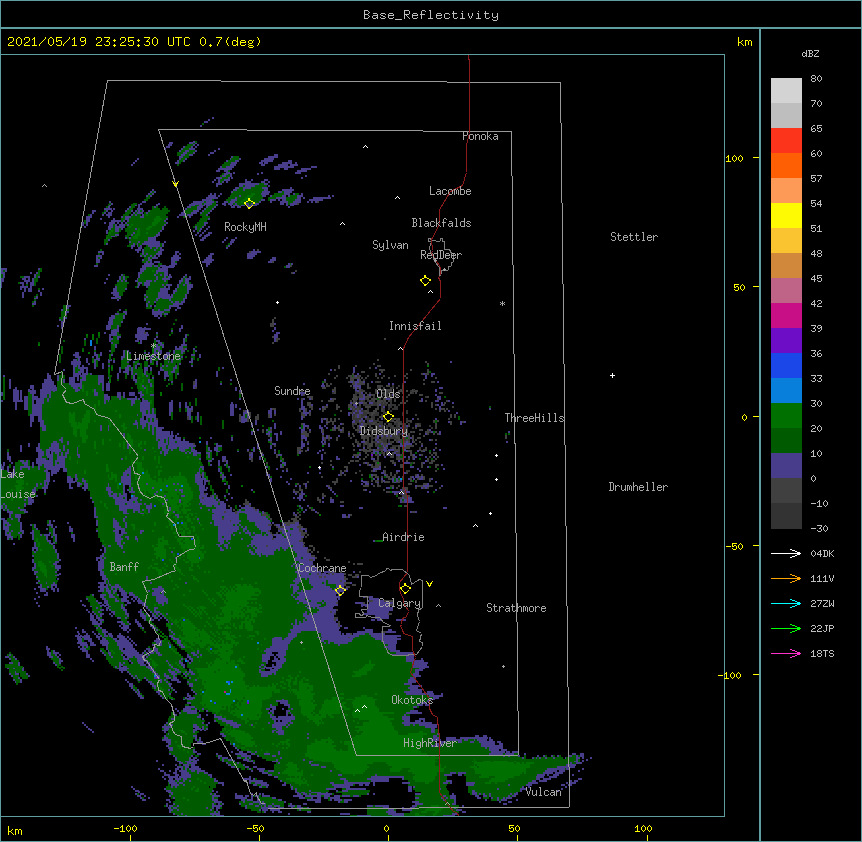
Task: Click the -50 tick on vertical axis
Action: pyautogui.click(x=734, y=546)
